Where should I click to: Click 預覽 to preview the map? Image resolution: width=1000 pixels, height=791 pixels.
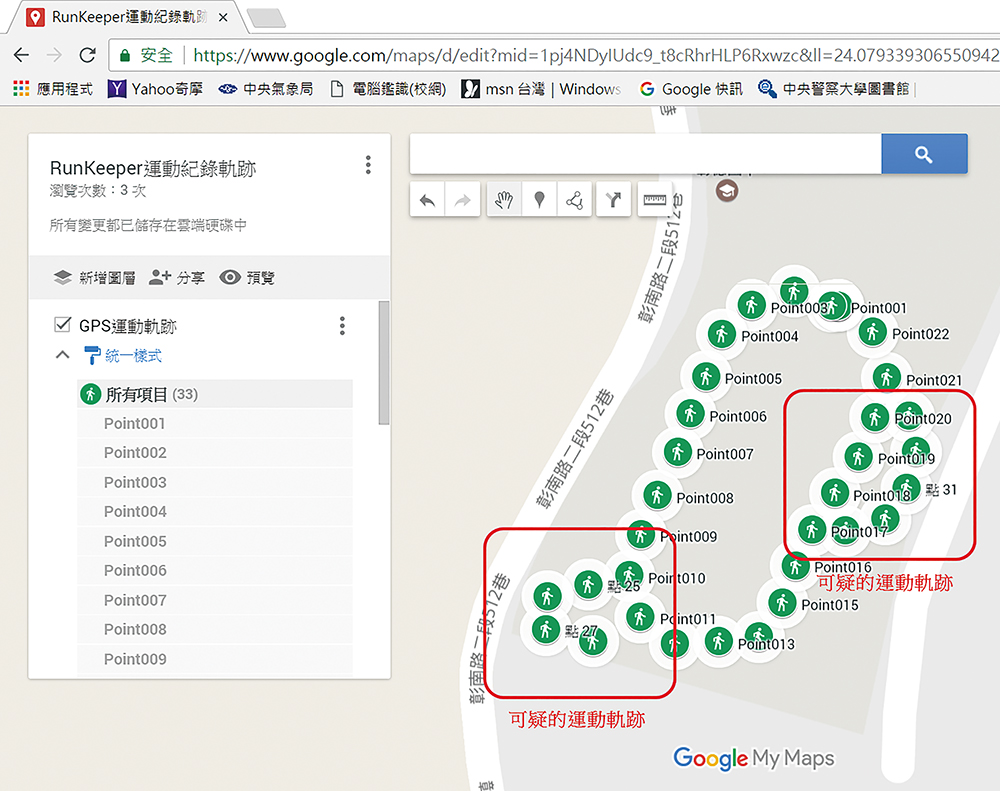point(247,277)
